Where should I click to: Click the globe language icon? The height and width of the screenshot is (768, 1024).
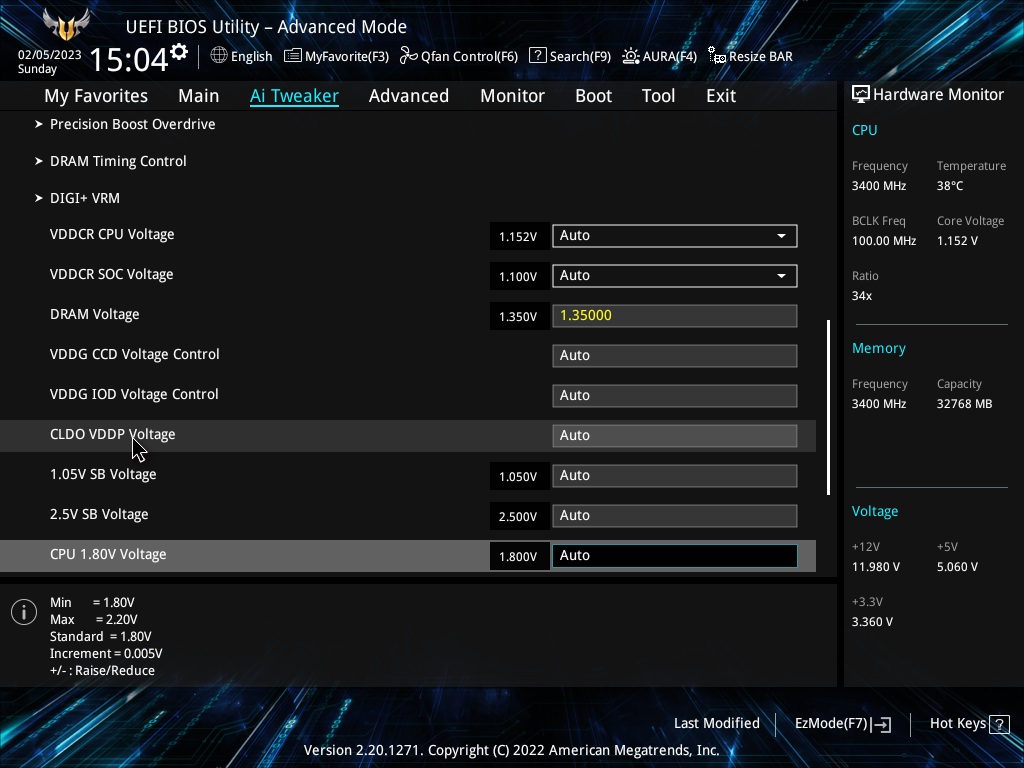point(219,56)
